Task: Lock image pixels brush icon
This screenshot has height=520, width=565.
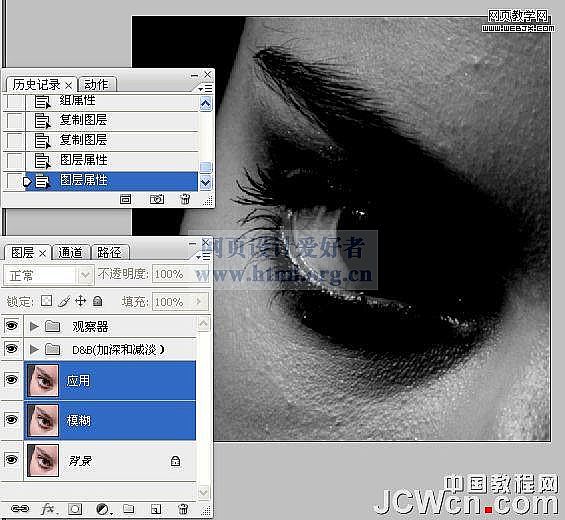Action: (x=64, y=301)
